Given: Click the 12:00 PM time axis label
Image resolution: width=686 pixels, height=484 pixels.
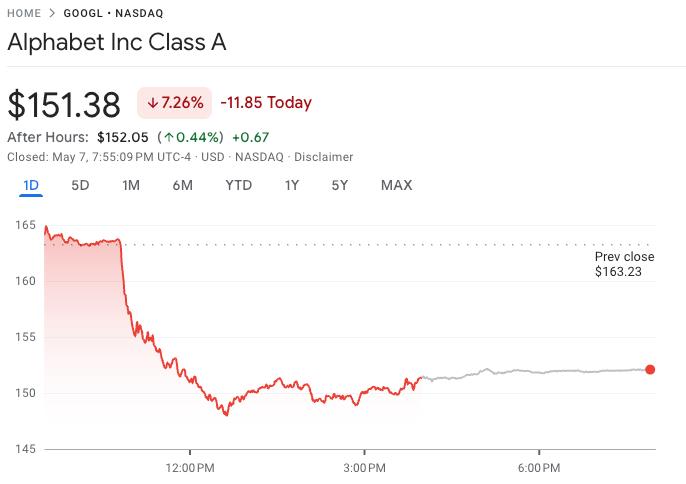Looking at the screenshot, I should (189, 467).
